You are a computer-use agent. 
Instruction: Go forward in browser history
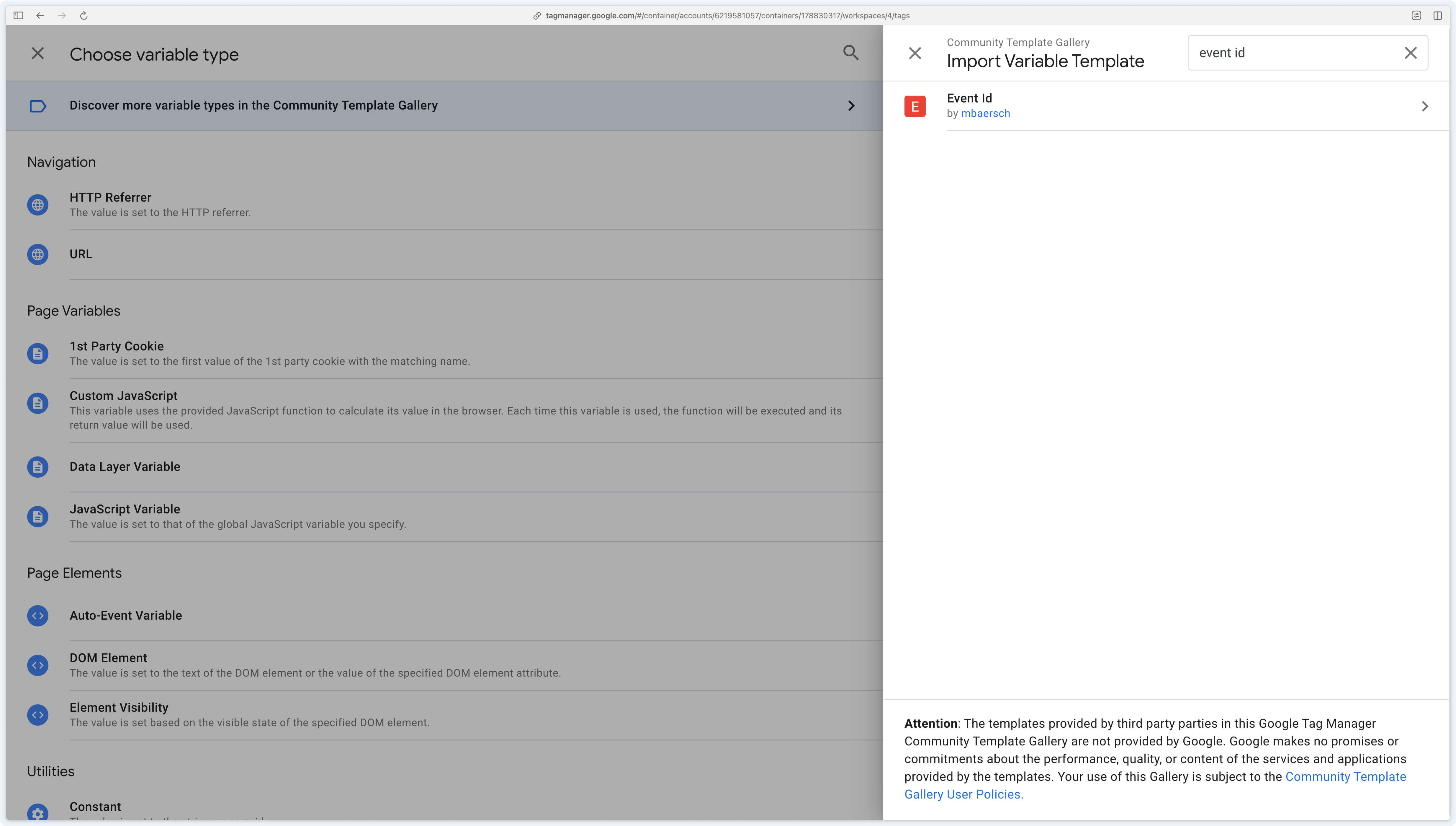coord(62,15)
